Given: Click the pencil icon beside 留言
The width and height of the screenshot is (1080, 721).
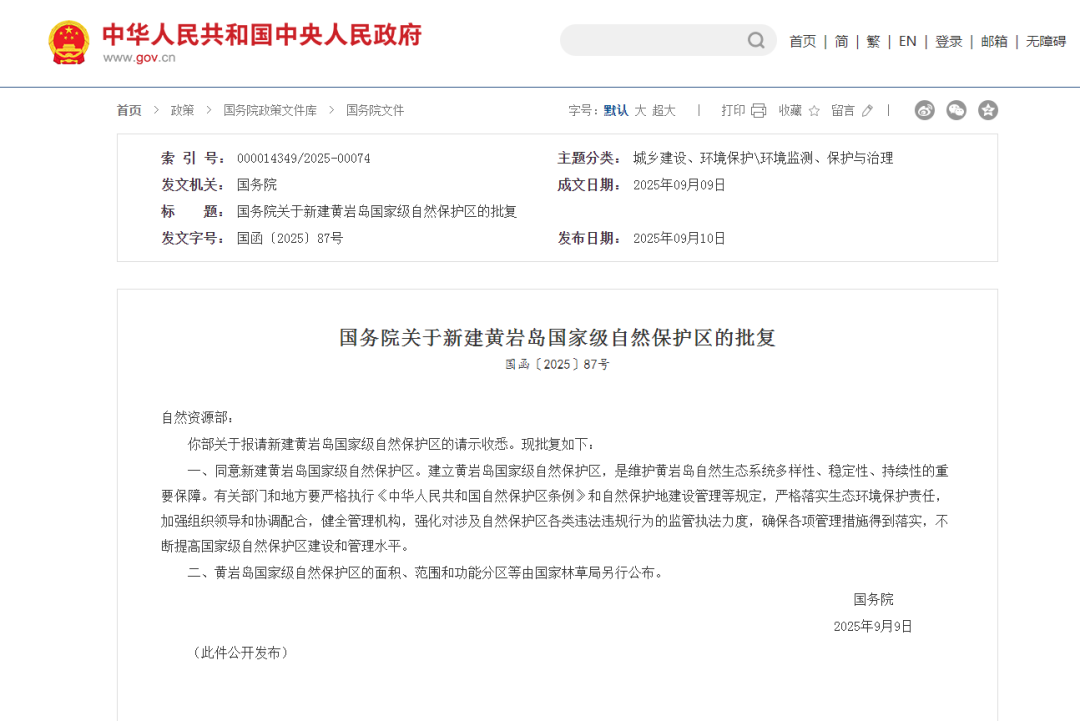Looking at the screenshot, I should (x=867, y=111).
